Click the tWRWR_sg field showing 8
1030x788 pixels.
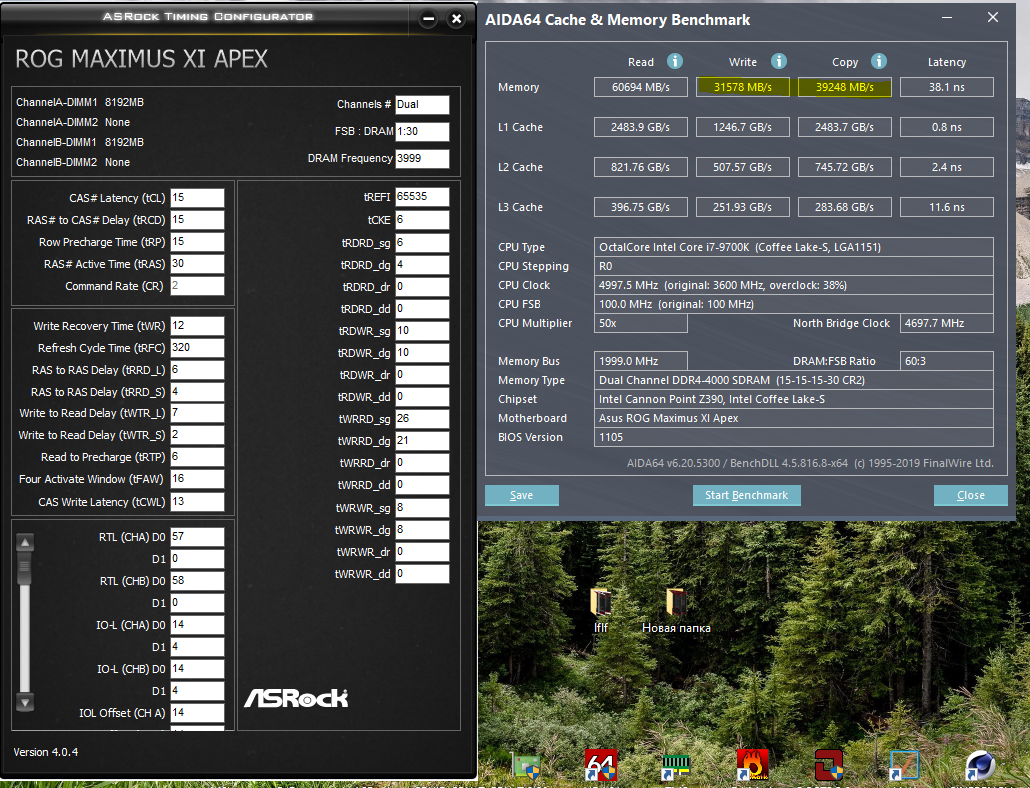tap(422, 508)
